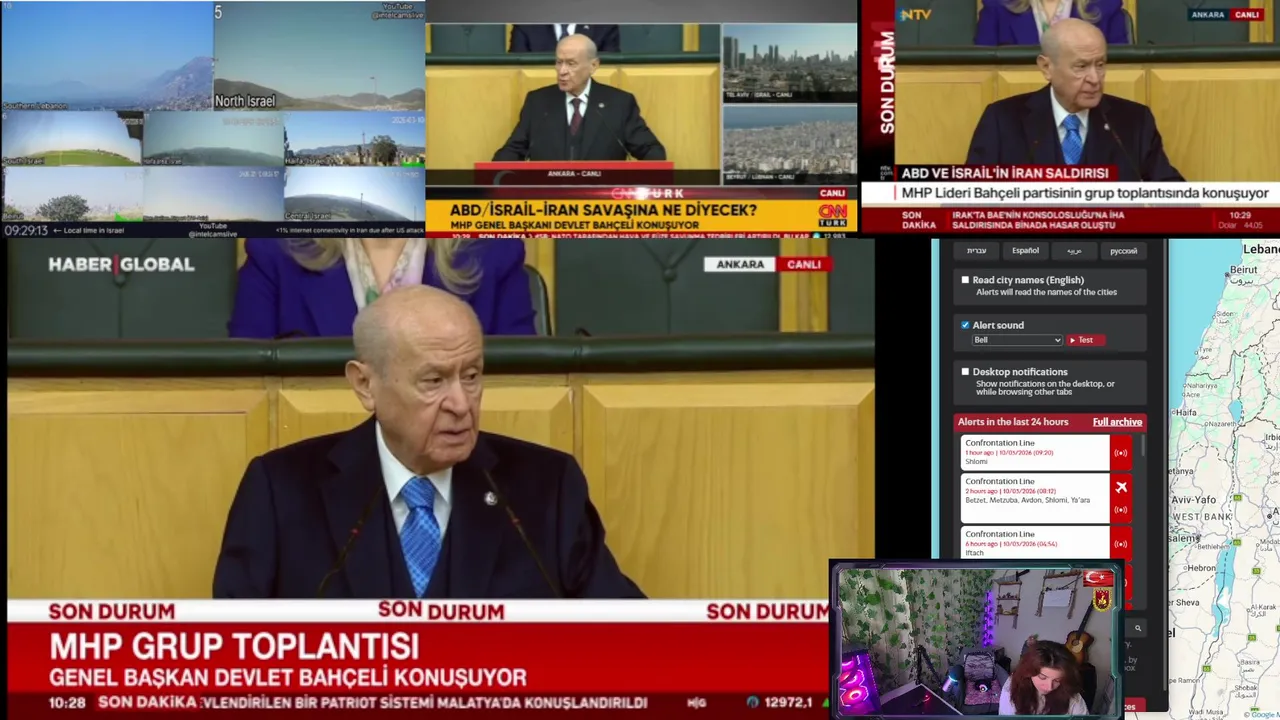
Task: Click the MHP GRUP TOPLANTISI headline banner
Action: coord(234,646)
